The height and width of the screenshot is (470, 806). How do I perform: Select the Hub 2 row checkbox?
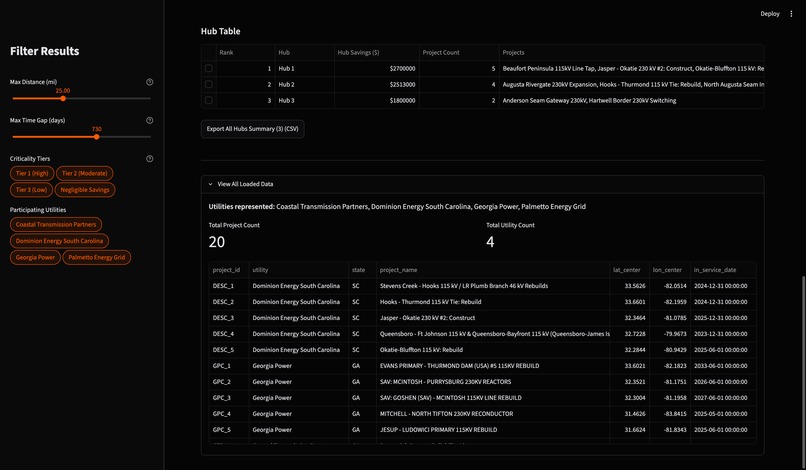pyautogui.click(x=209, y=84)
